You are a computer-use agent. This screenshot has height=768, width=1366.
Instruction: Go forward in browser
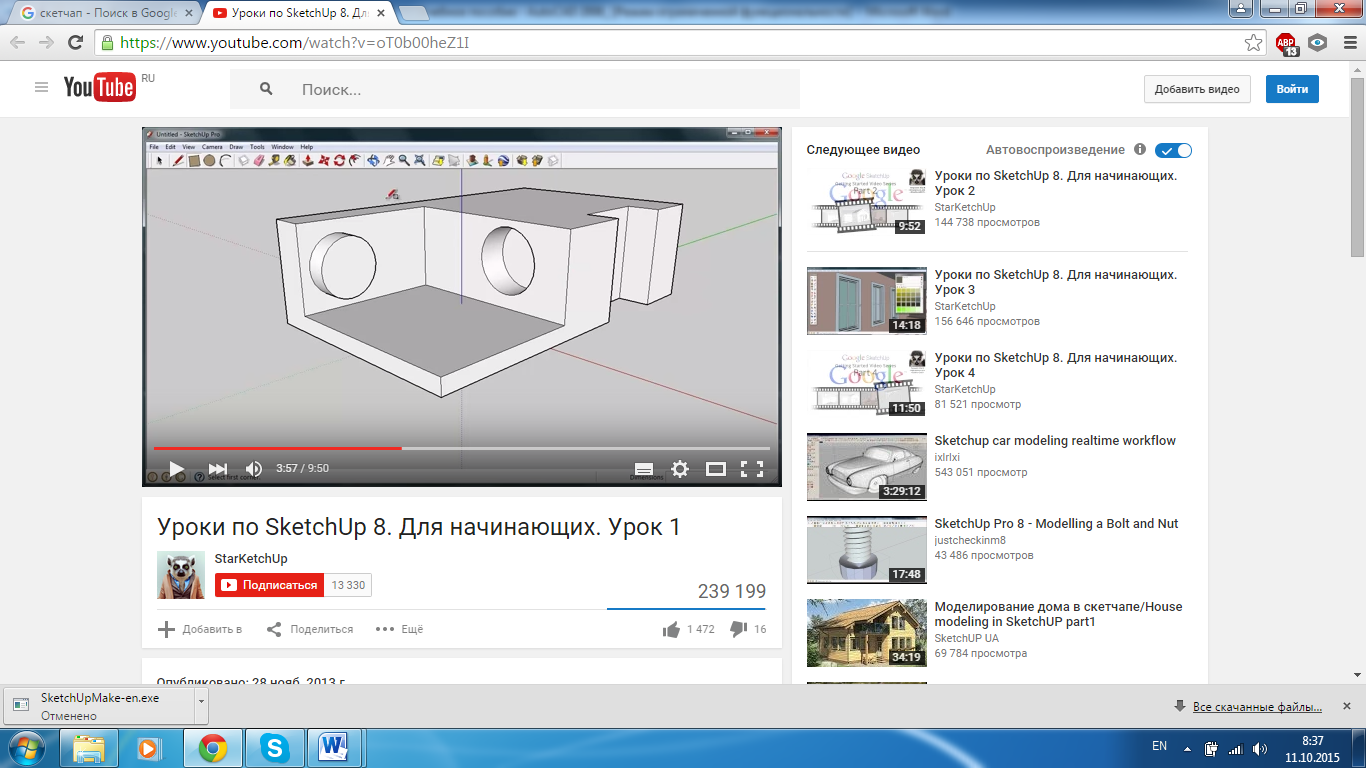[x=46, y=43]
